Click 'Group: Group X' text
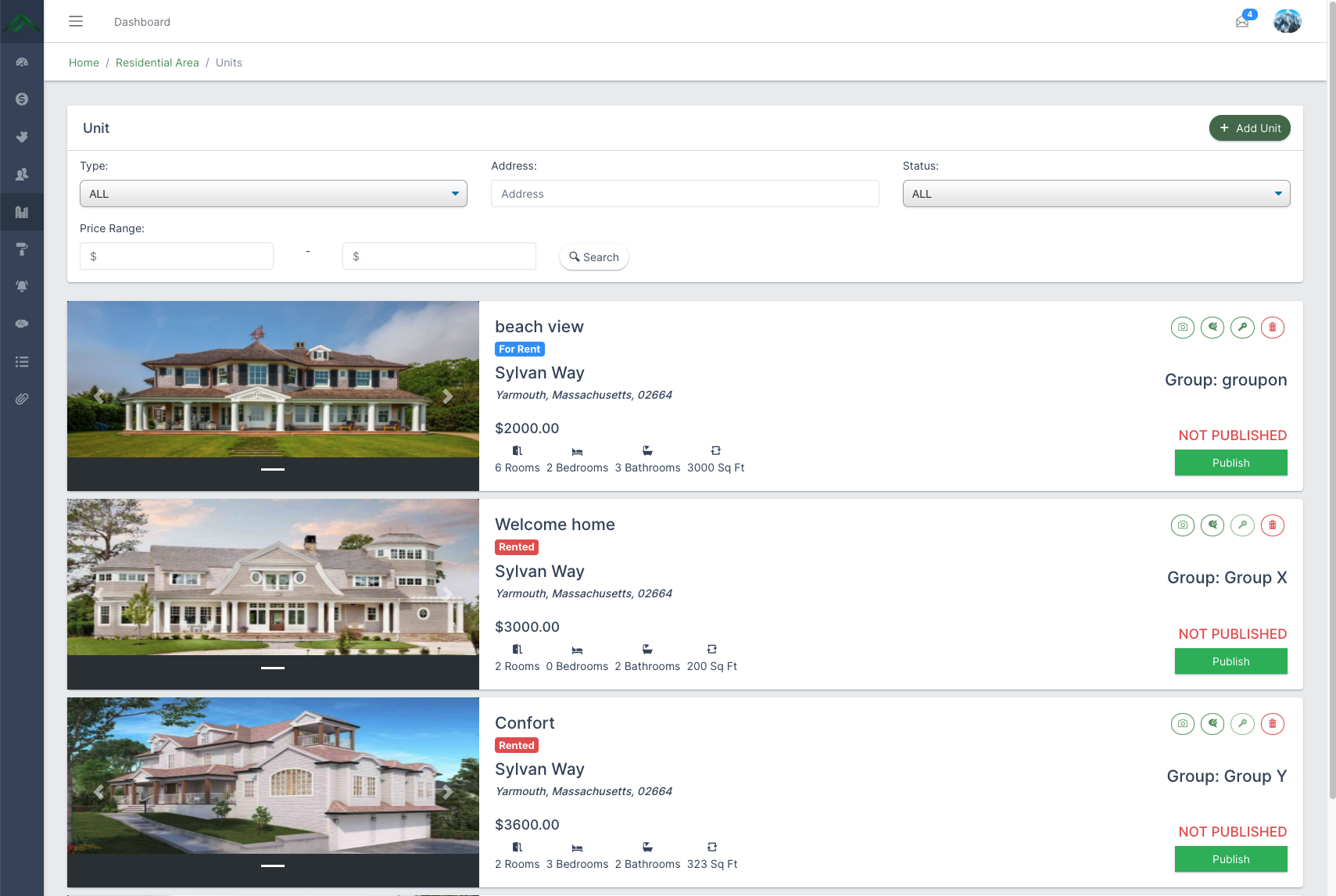The width and height of the screenshot is (1336, 896). (x=1227, y=578)
